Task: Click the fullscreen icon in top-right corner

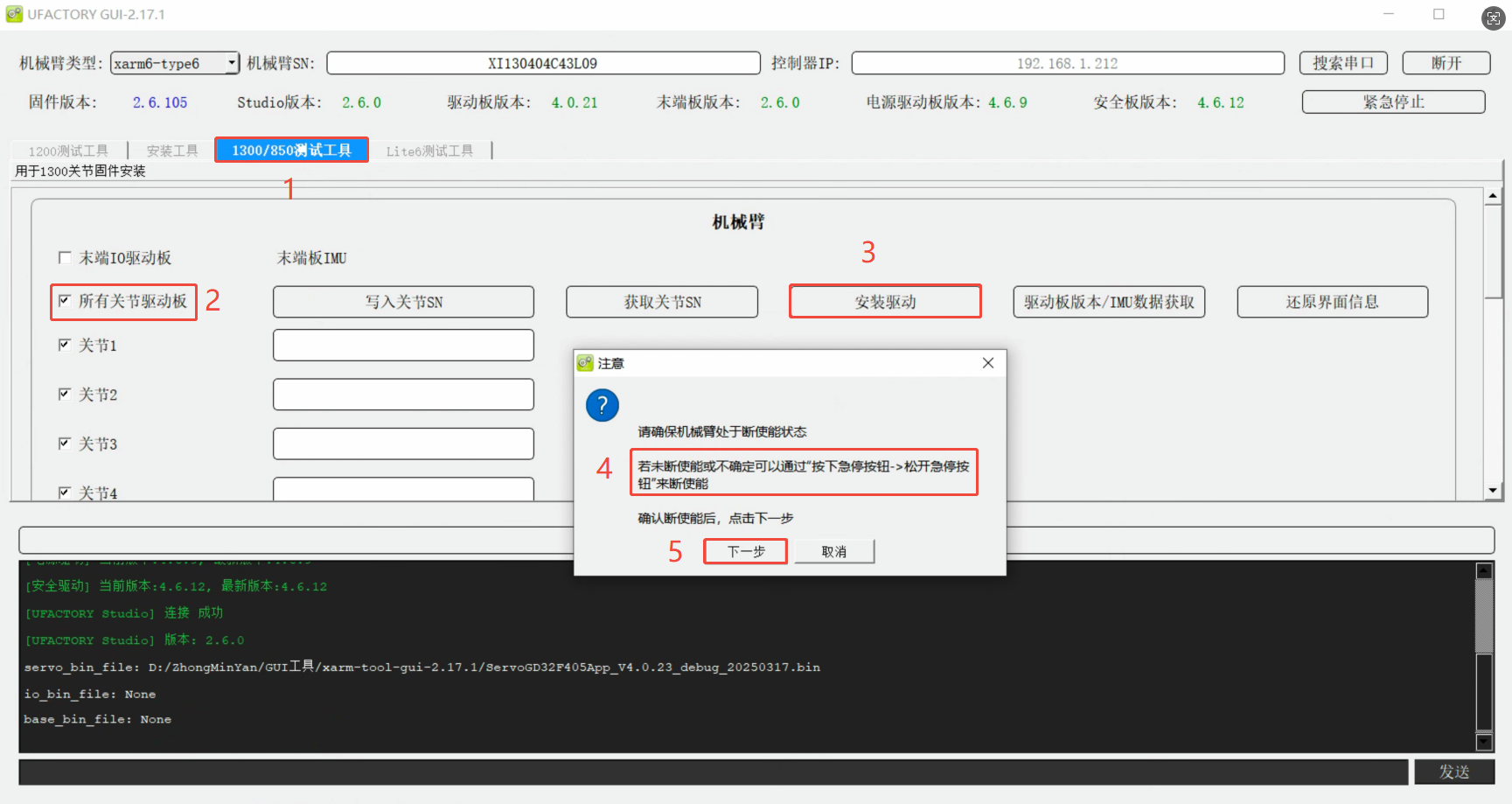Action: [1493, 18]
